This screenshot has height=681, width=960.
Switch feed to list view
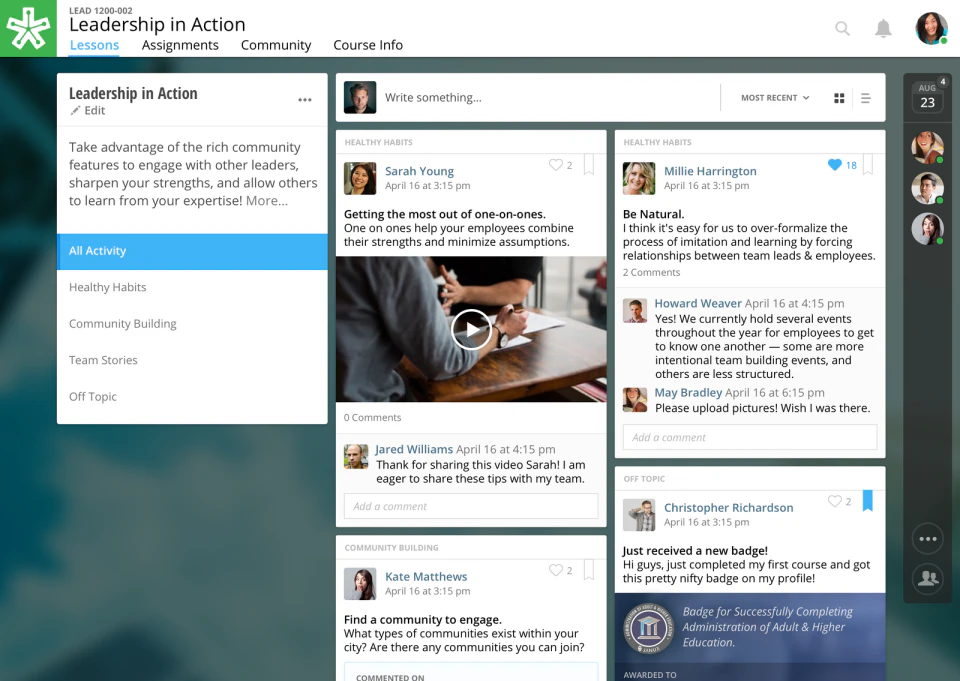[x=866, y=97]
